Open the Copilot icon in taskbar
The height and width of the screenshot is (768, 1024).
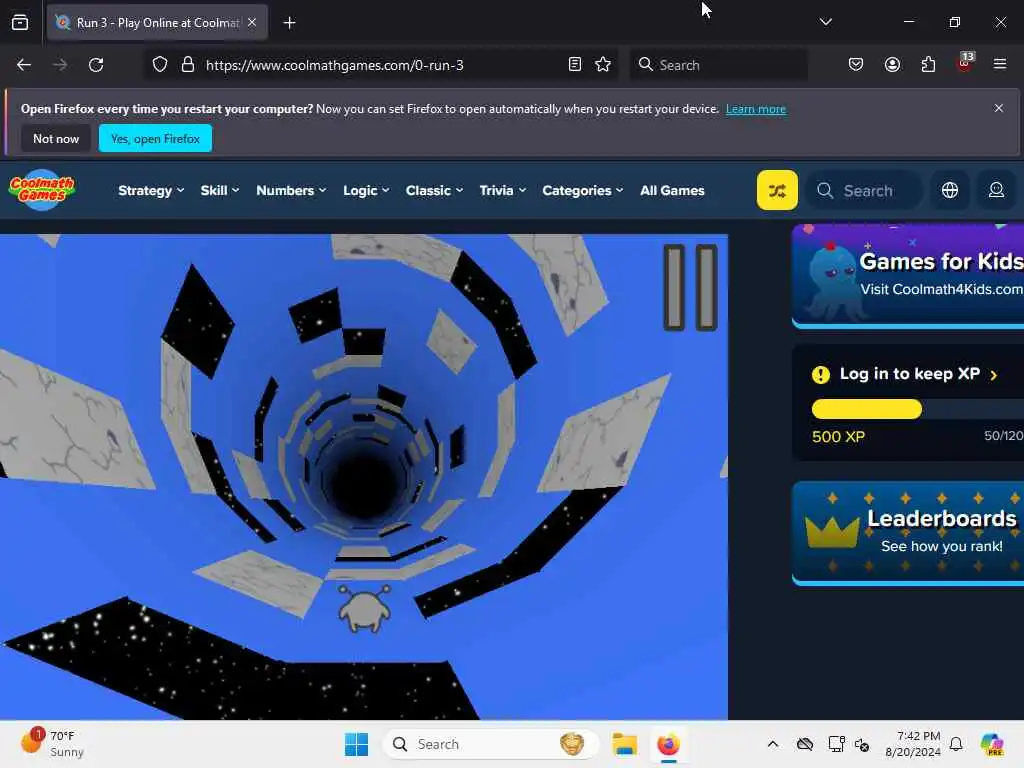point(992,744)
